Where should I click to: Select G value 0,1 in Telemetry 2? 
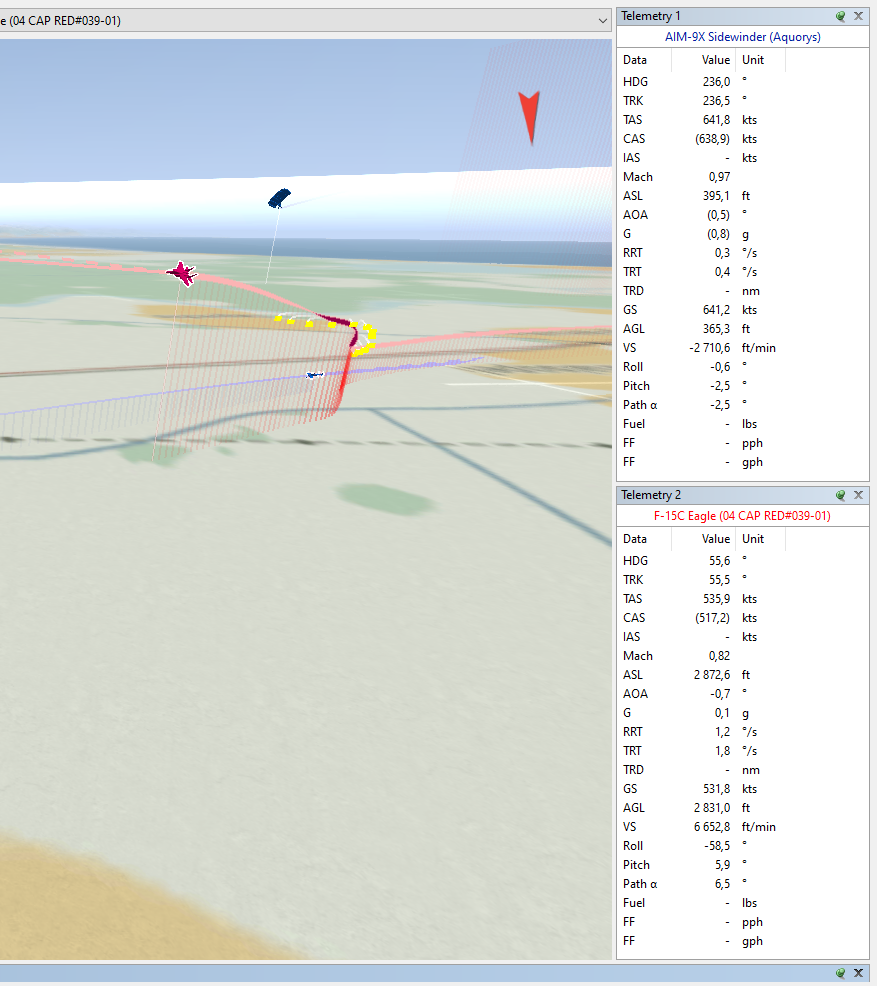point(722,713)
